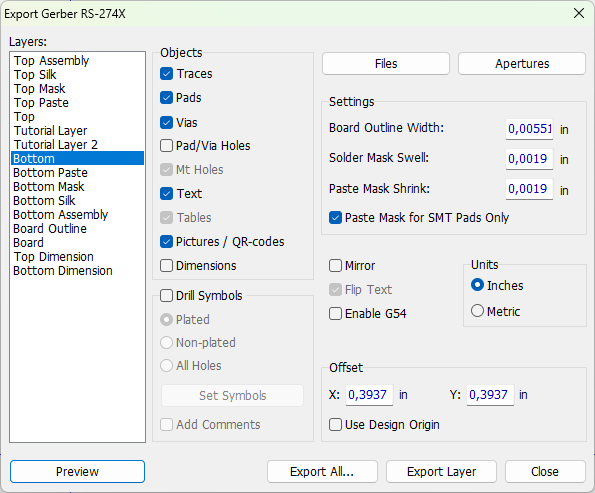Viewport: 595px width, 493px height.
Task: Select Metric units radio button
Action: (477, 311)
